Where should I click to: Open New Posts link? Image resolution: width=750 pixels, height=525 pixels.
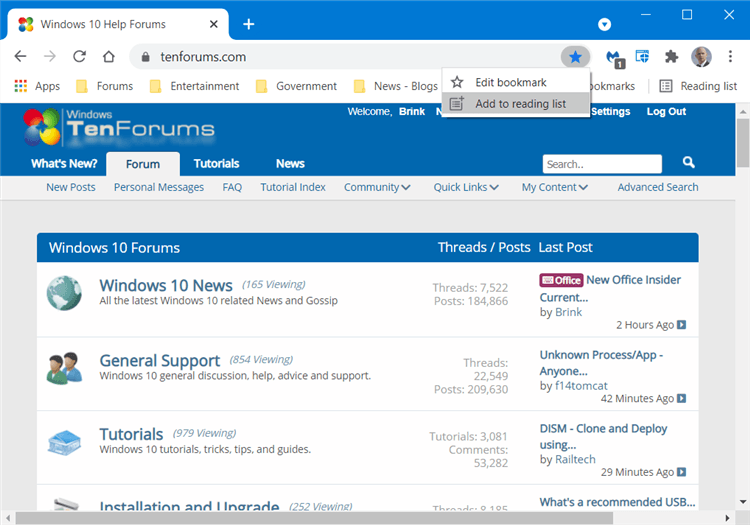click(x=71, y=187)
